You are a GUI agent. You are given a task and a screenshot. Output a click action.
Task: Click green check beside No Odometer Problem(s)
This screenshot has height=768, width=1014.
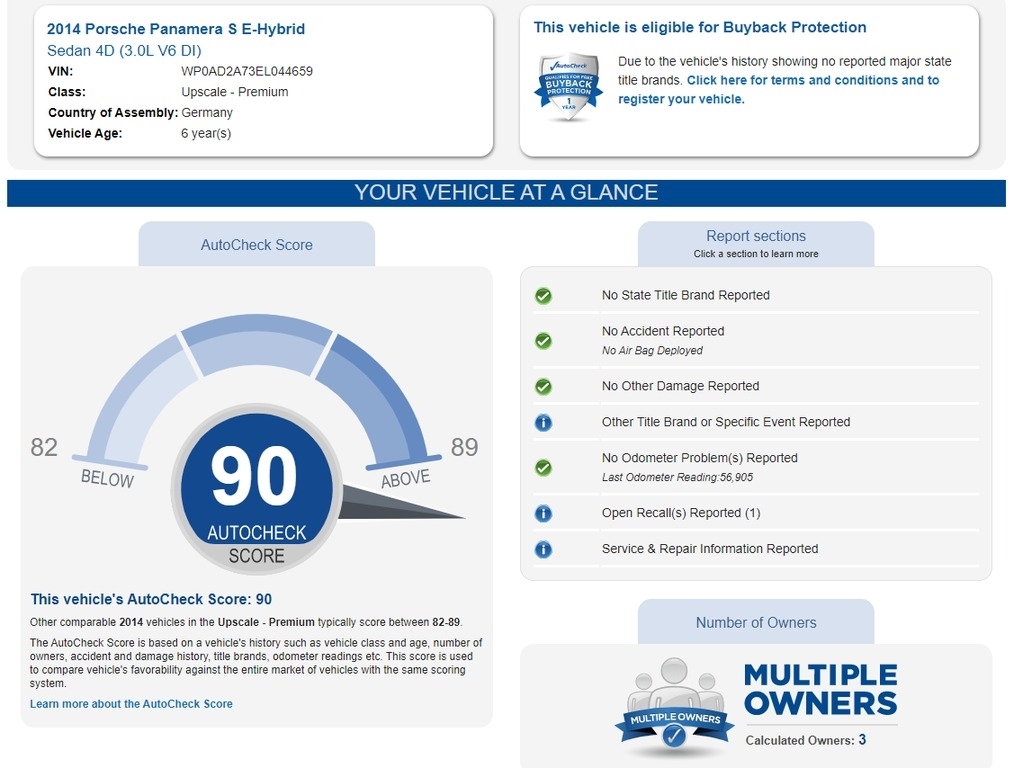click(543, 467)
